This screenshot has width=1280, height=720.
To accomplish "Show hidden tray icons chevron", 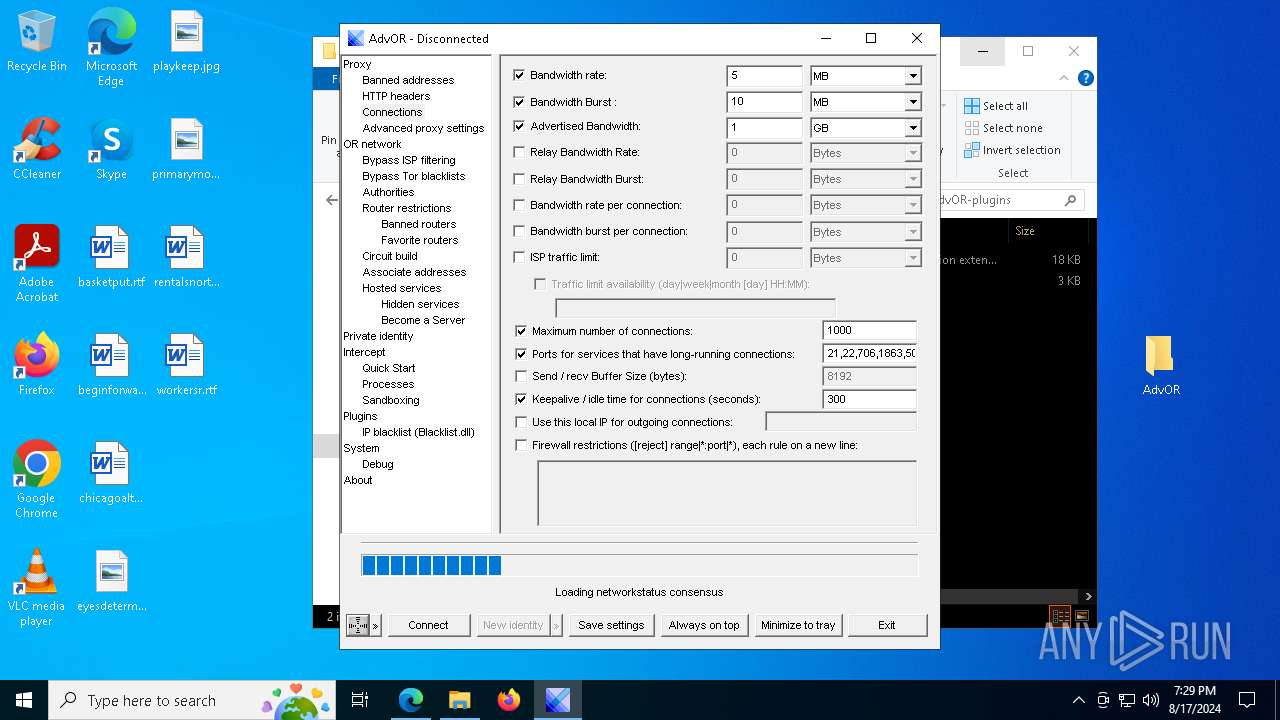I will coord(1078,700).
